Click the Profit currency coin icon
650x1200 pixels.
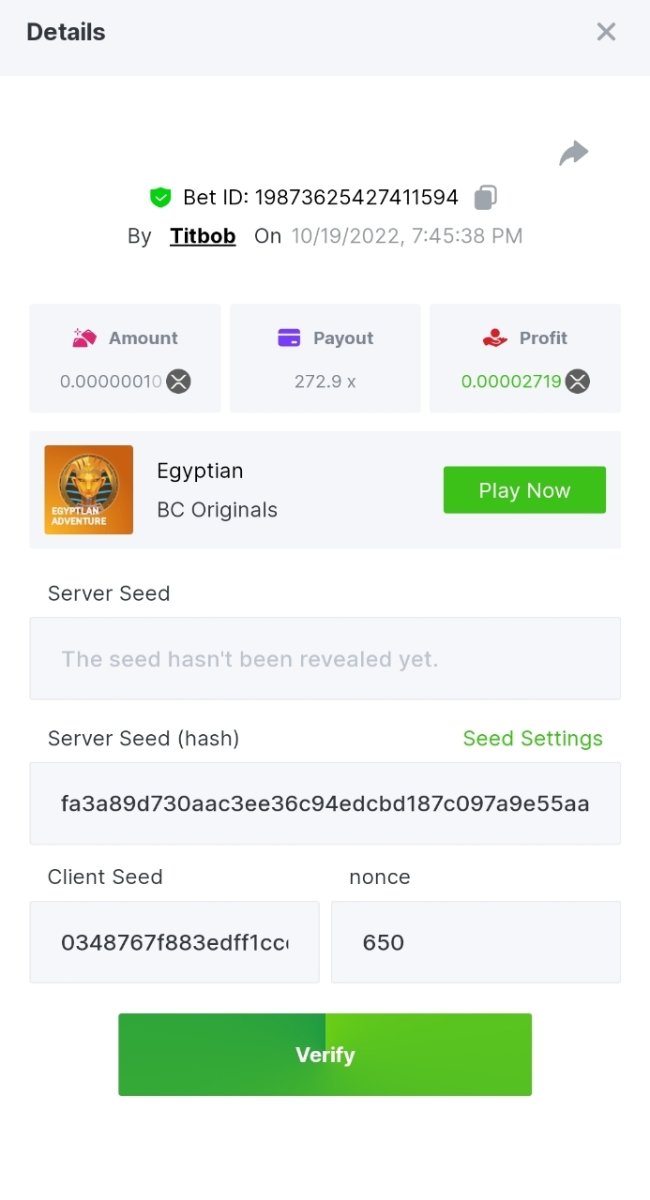point(578,381)
